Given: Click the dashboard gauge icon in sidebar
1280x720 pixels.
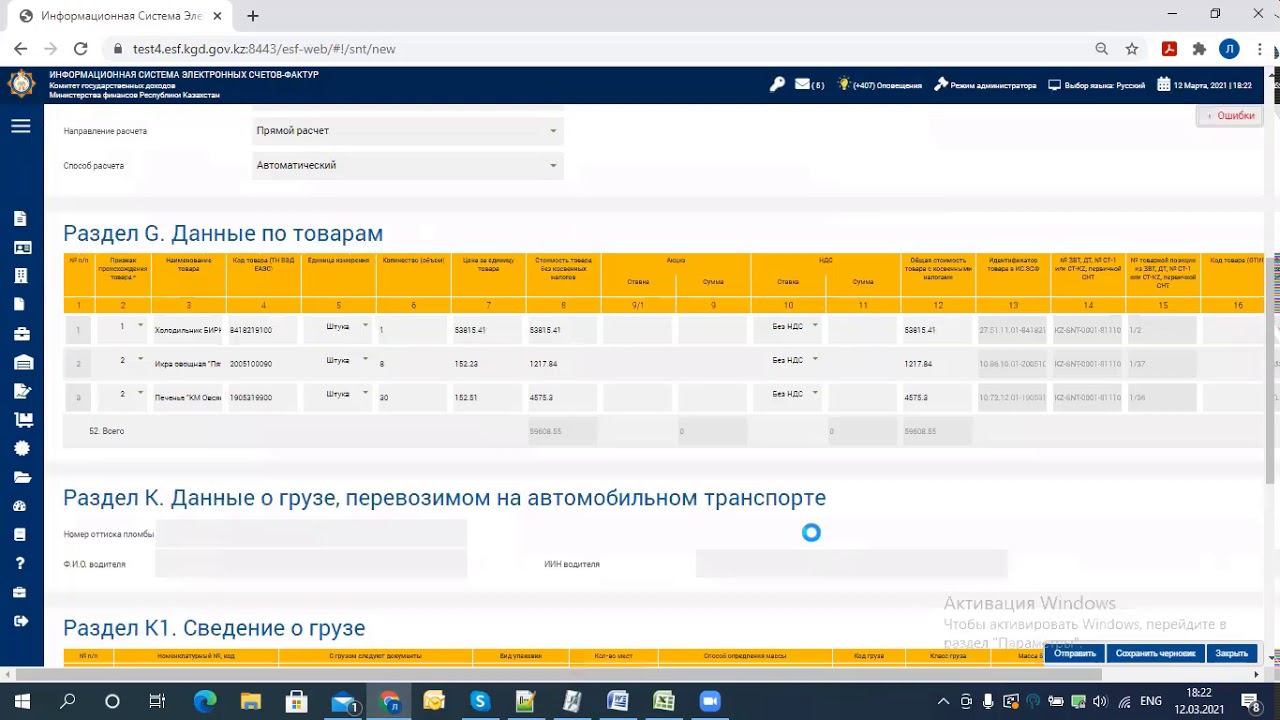Looking at the screenshot, I should [x=21, y=506].
